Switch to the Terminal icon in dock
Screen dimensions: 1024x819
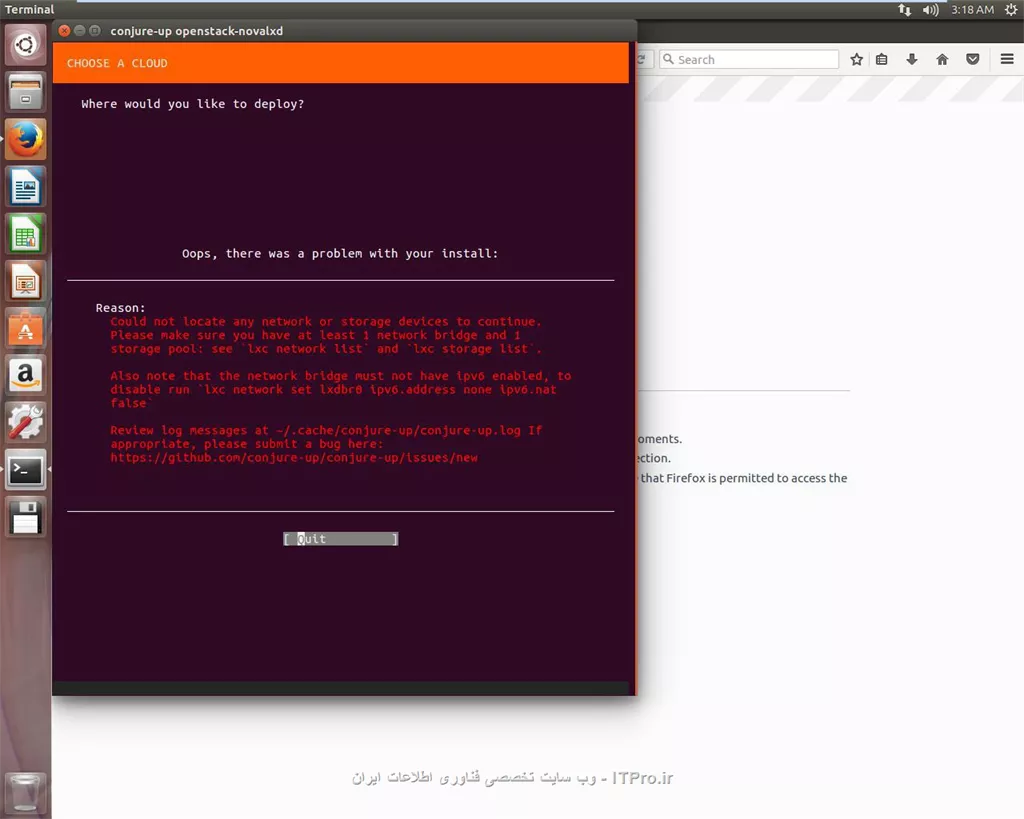[25, 470]
